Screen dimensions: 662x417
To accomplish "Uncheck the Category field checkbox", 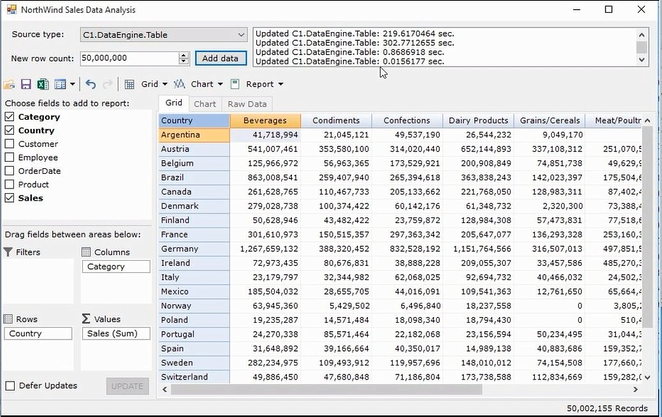I will [9, 116].
